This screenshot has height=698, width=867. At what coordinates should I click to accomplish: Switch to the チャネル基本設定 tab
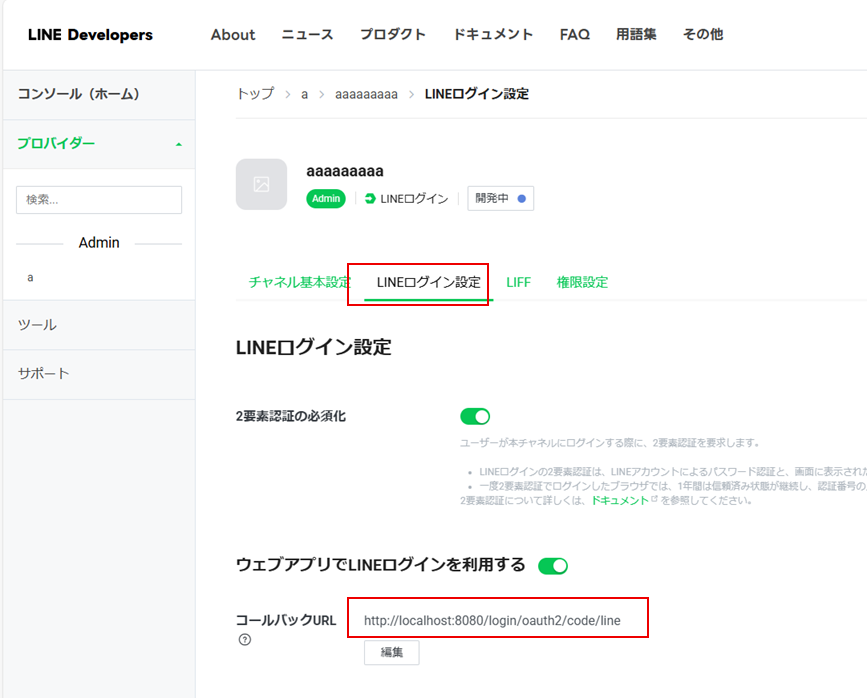click(x=300, y=282)
